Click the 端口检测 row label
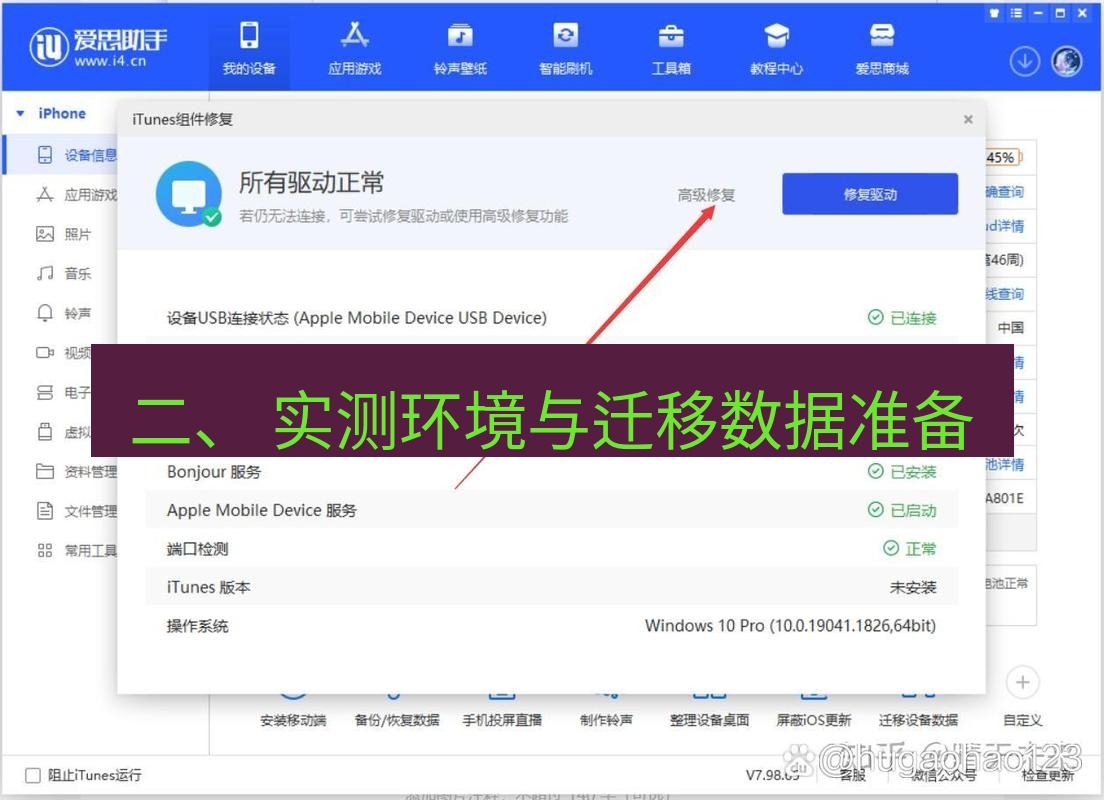 point(197,549)
